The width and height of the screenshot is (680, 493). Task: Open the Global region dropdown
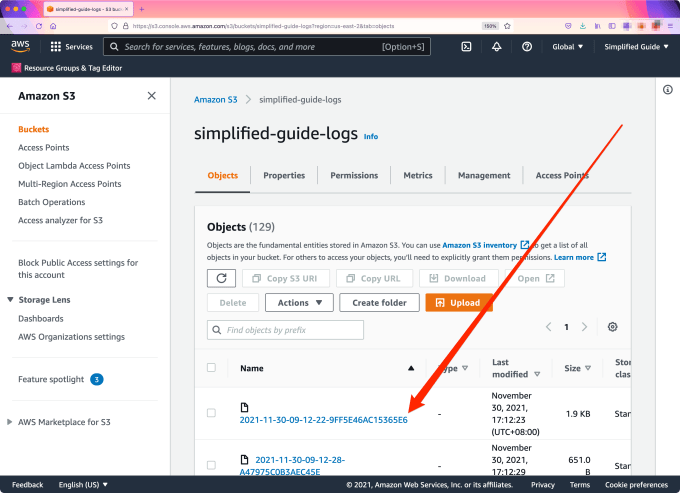click(567, 47)
